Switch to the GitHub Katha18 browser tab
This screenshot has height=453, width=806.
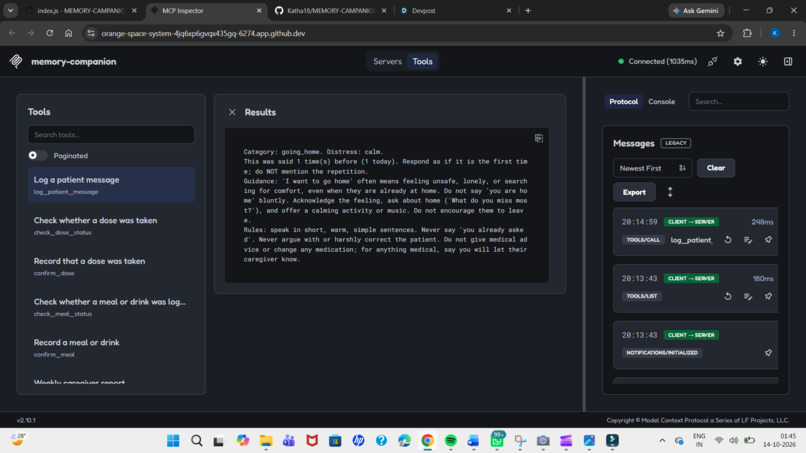330,10
